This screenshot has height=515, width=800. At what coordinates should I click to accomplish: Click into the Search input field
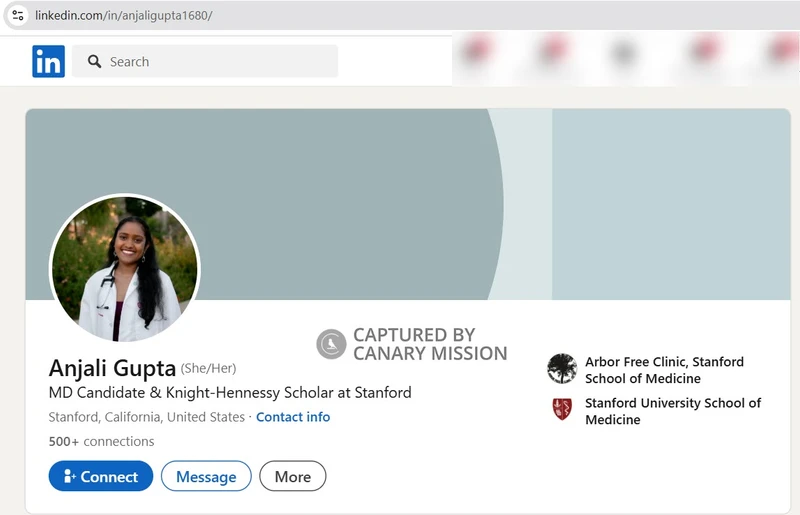click(x=205, y=61)
